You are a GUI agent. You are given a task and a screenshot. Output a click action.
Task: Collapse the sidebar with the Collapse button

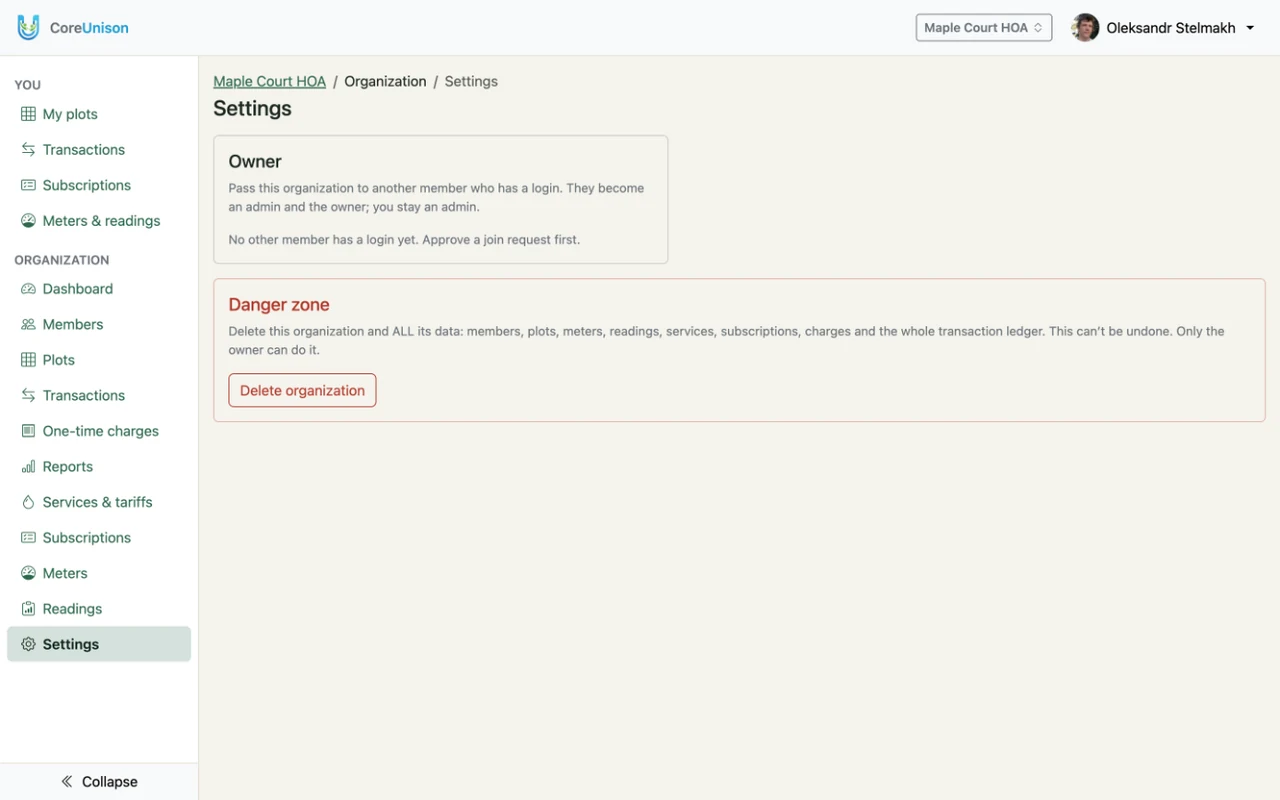coord(99,782)
